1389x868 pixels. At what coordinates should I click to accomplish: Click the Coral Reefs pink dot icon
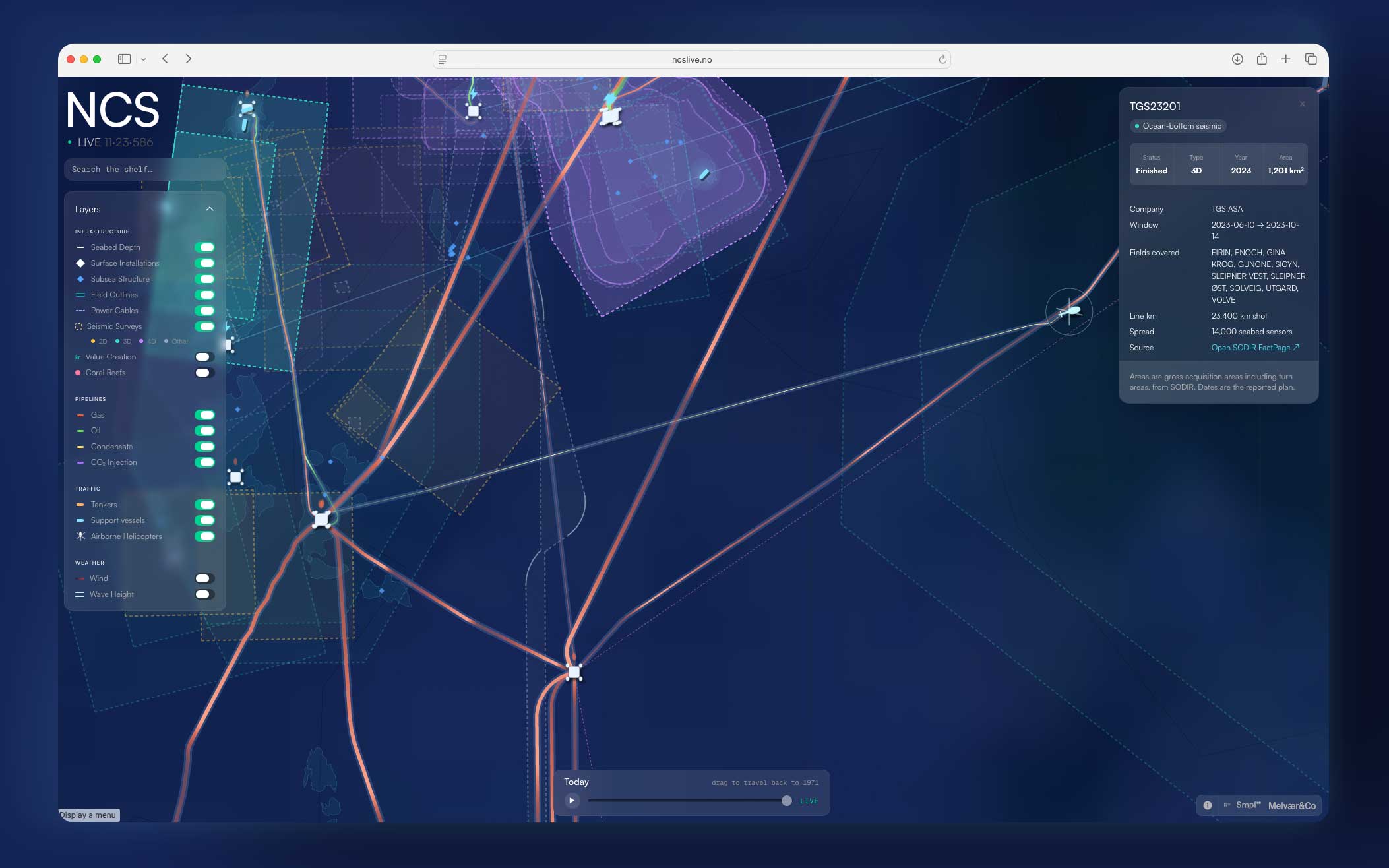click(x=78, y=373)
